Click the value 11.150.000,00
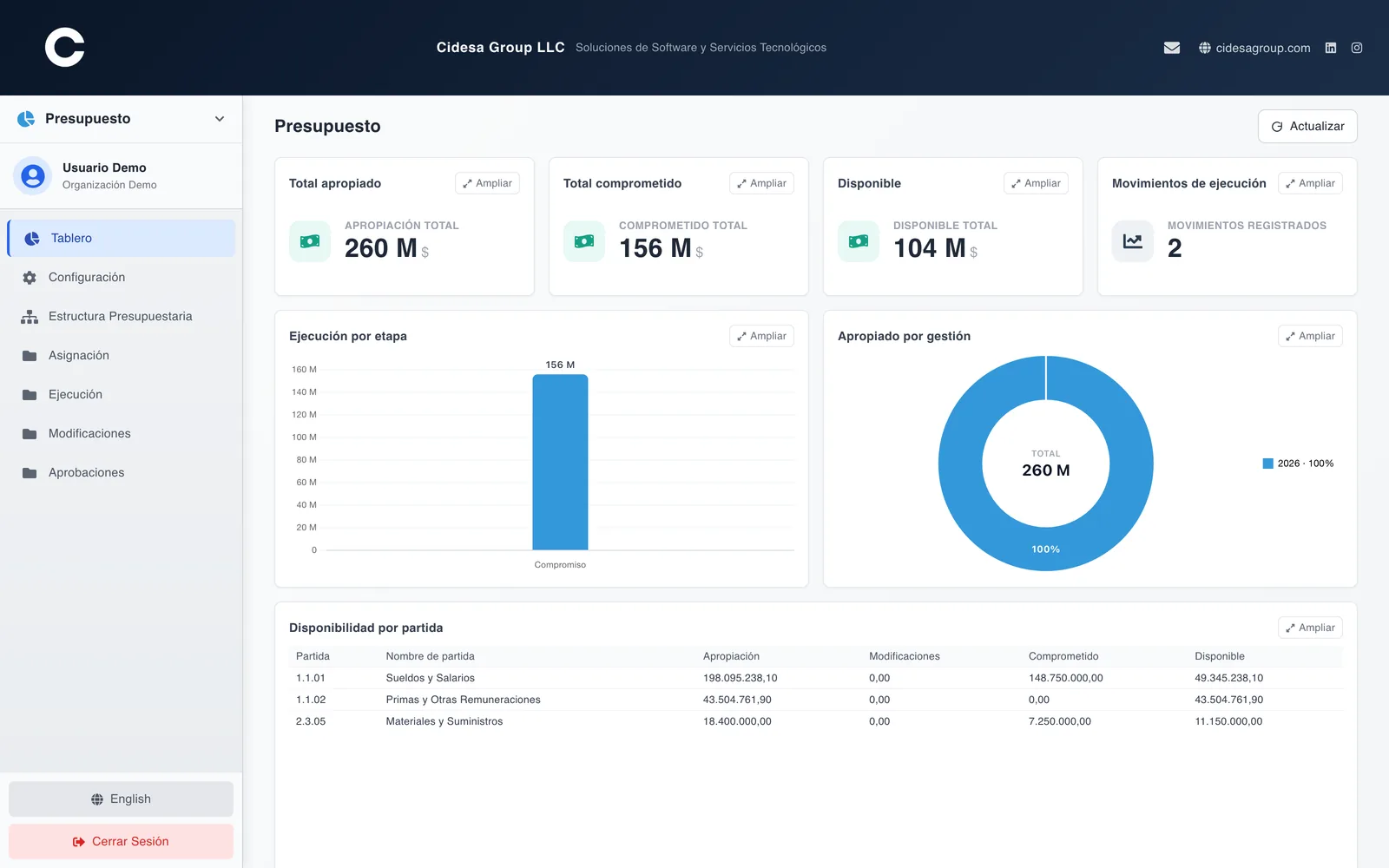The image size is (1389, 868). tap(1228, 721)
